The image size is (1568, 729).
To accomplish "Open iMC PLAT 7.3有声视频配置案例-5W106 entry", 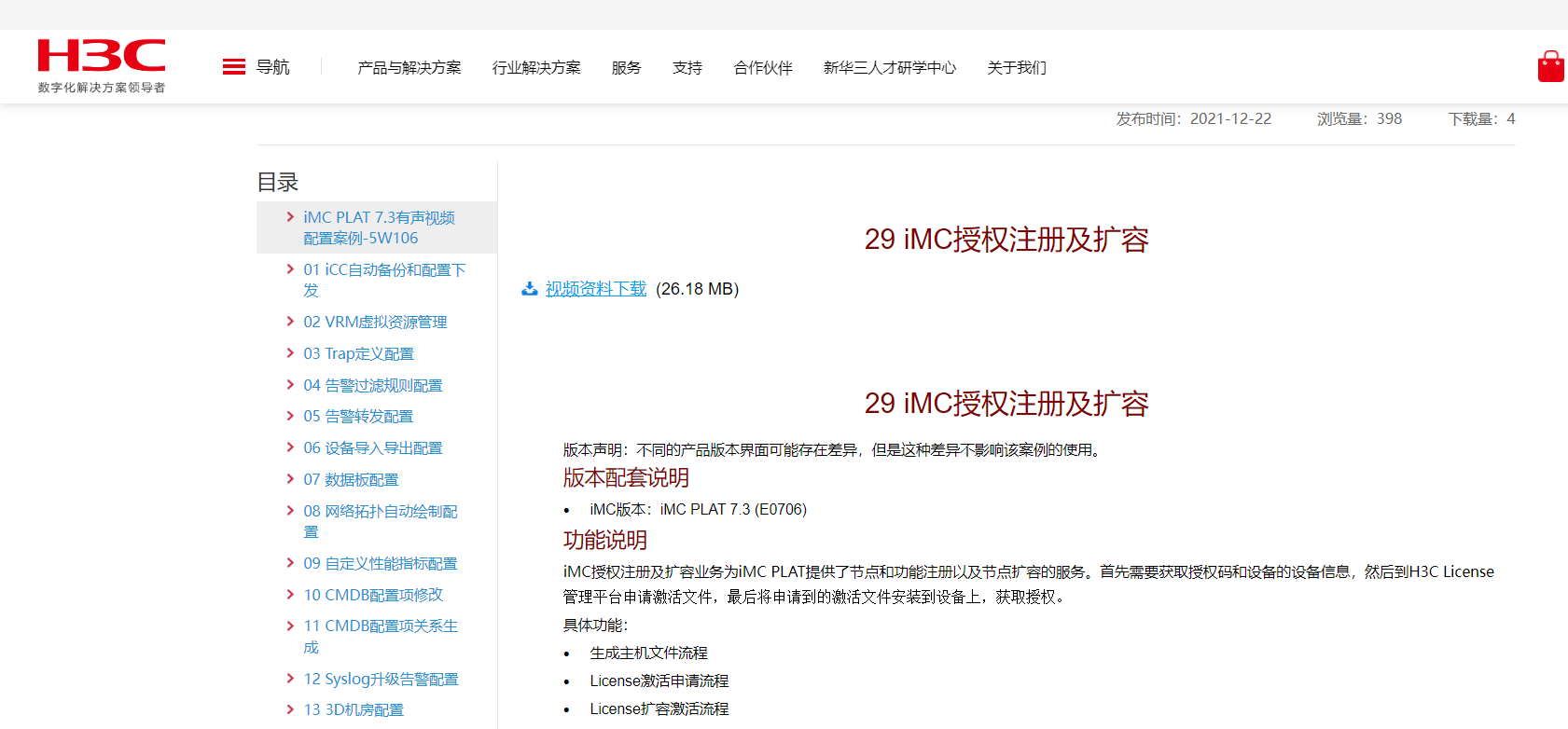I will pos(379,227).
